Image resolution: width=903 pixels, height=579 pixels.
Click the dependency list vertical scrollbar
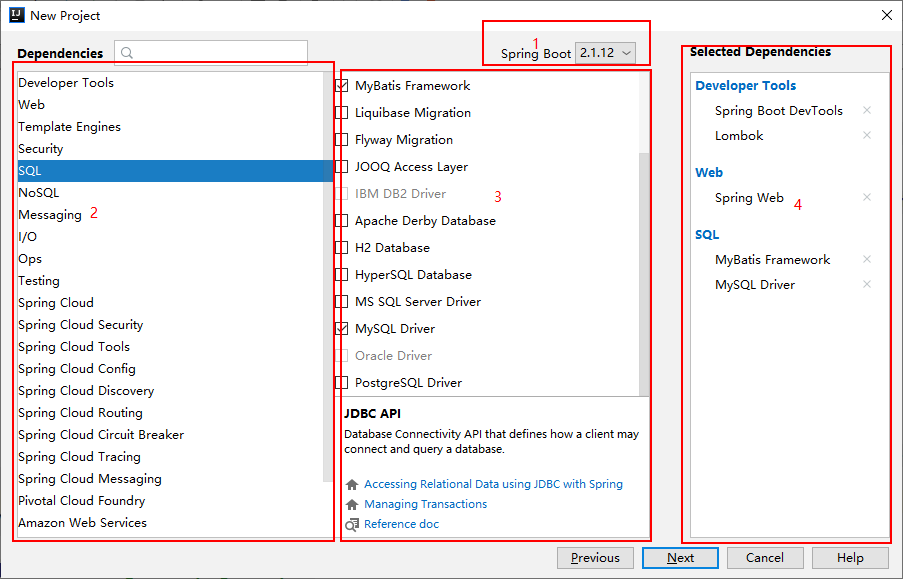coord(644,274)
